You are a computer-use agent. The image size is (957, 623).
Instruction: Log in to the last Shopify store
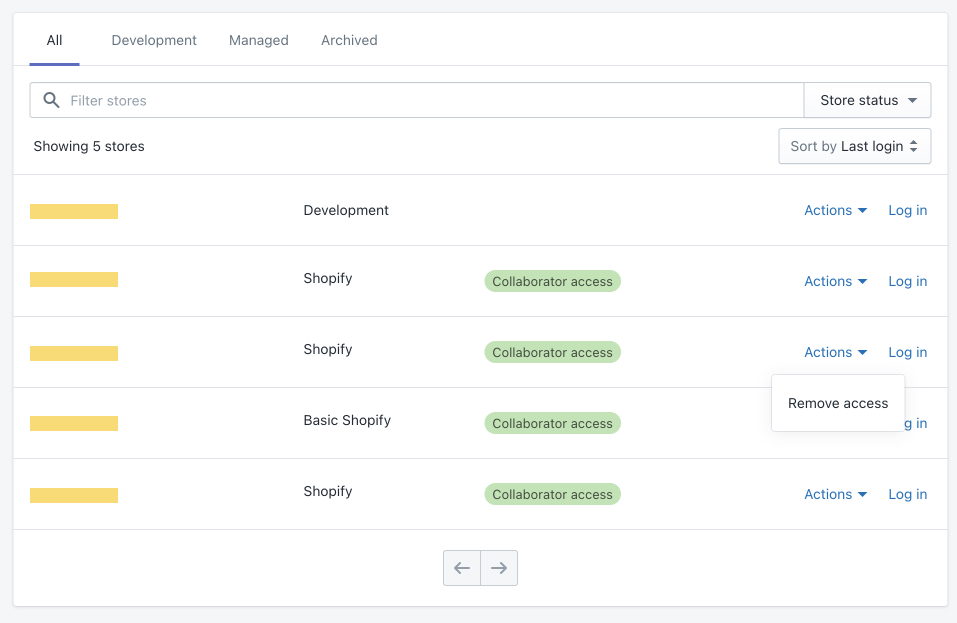tap(907, 494)
